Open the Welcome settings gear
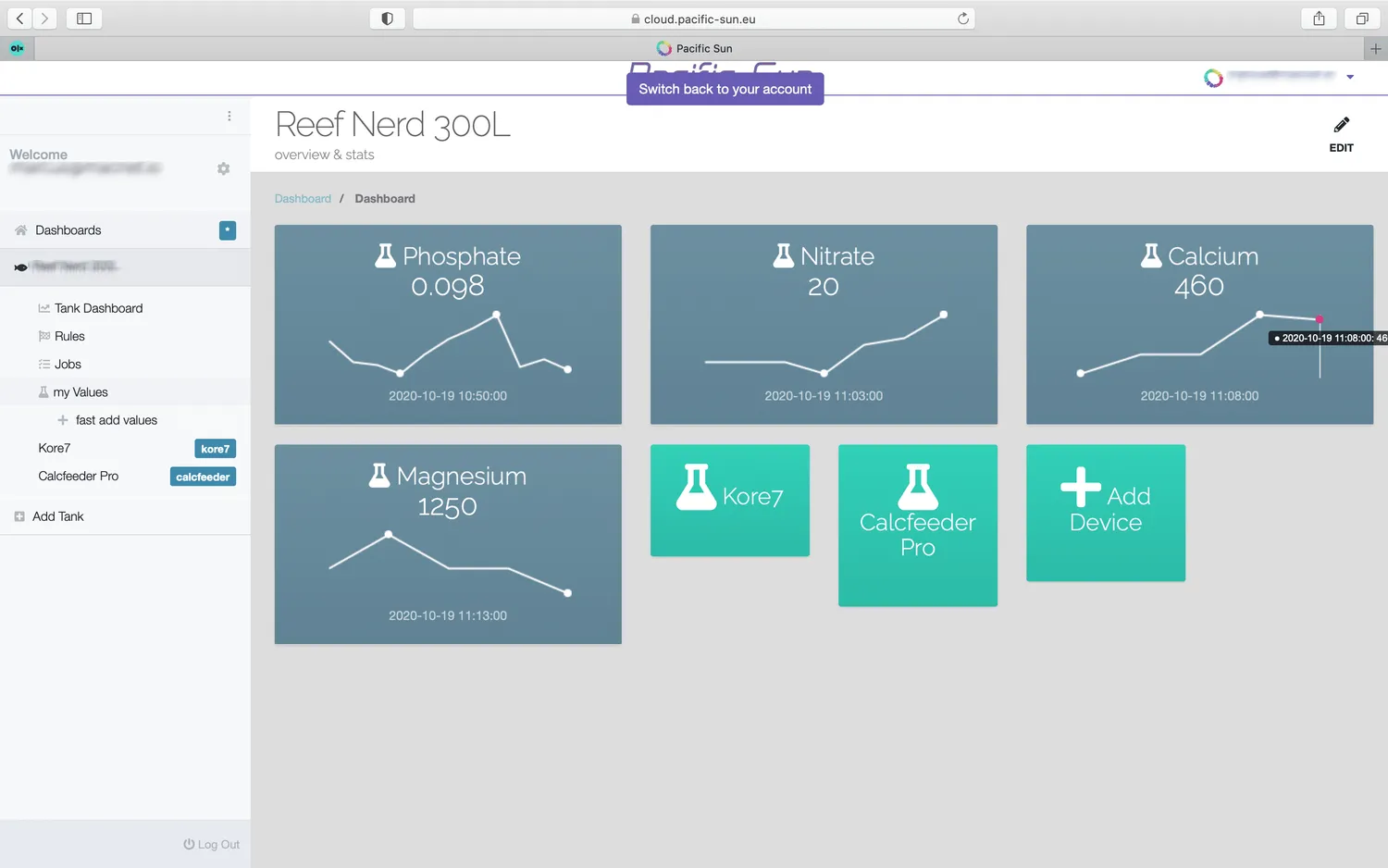This screenshot has width=1388, height=868. click(223, 168)
